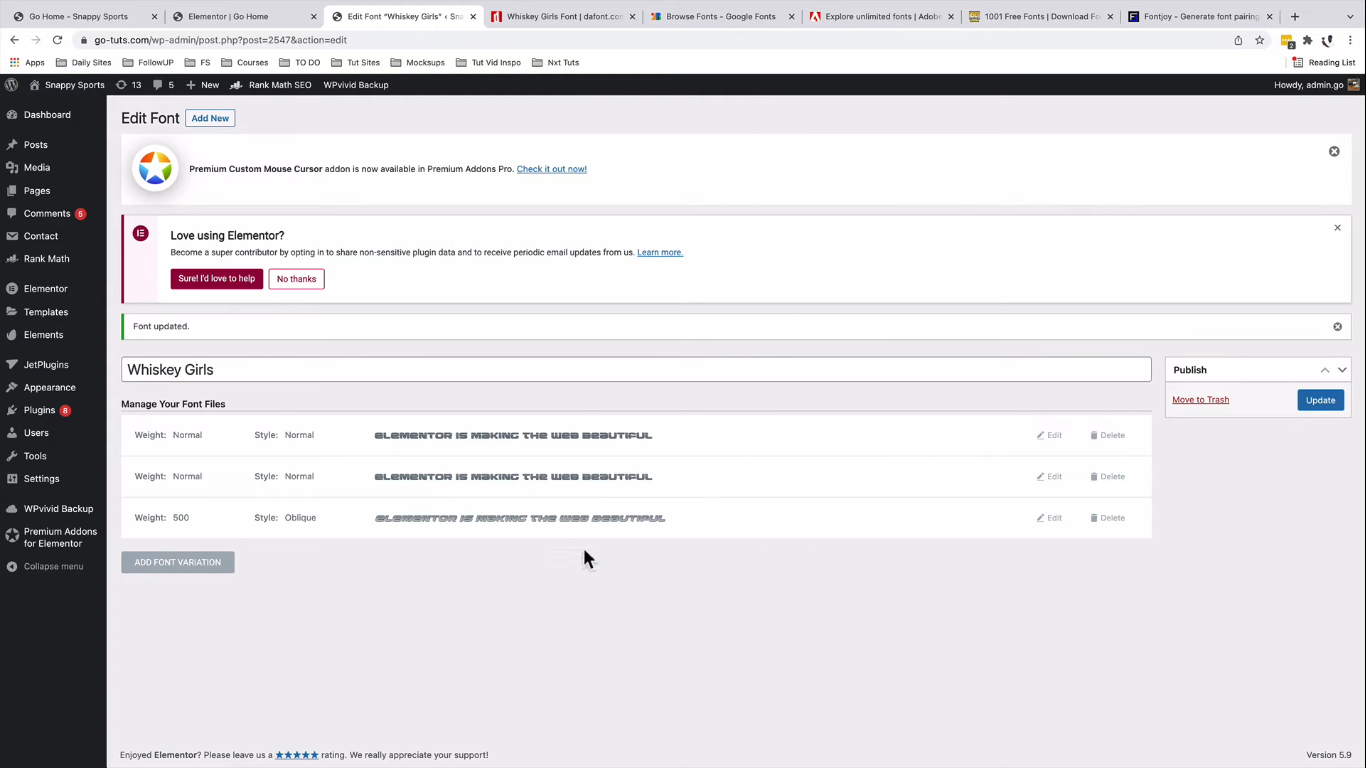Click the Whiskey Girls font title field
Screen dimensions: 1366x768
(x=636, y=370)
